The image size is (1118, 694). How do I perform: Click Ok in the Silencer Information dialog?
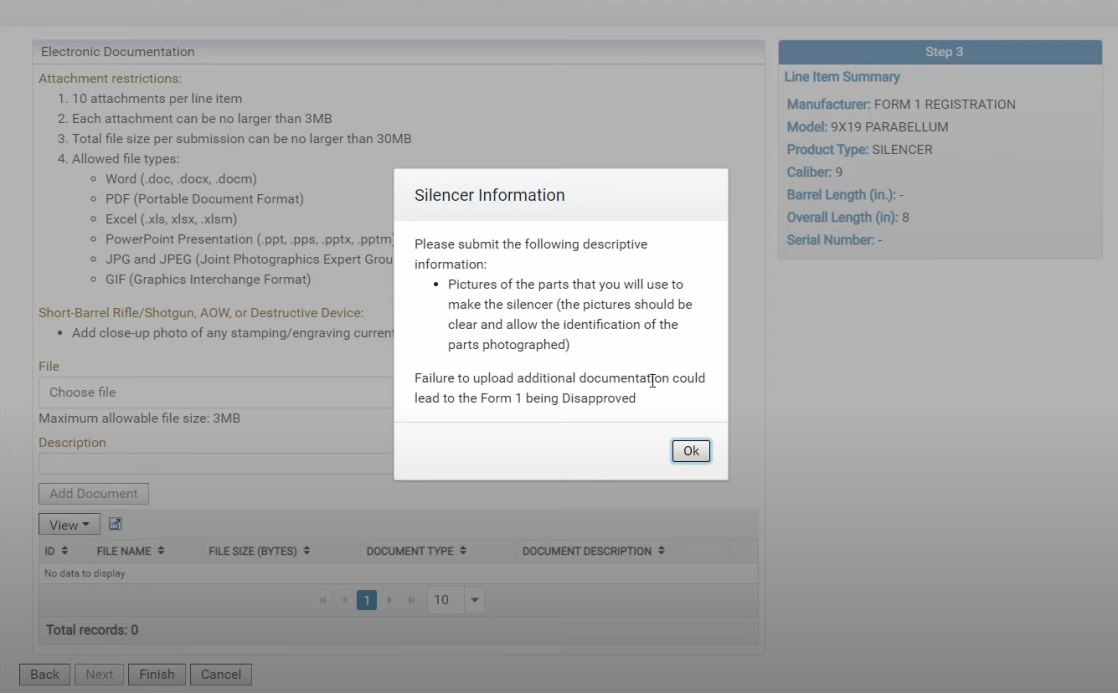690,451
